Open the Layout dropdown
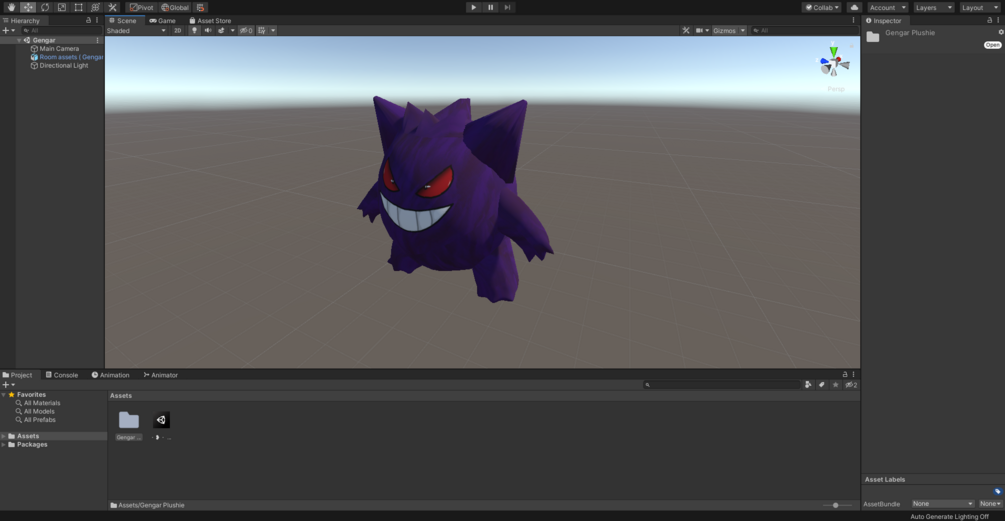Screen dimensions: 1005x521 point(979,7)
